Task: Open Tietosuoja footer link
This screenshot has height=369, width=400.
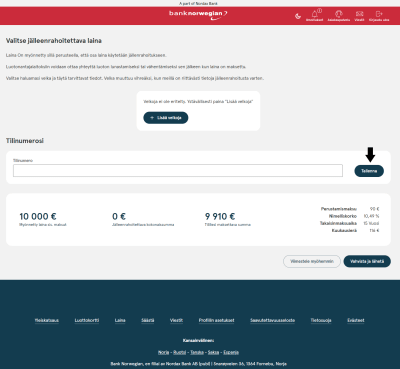Action: 321,320
